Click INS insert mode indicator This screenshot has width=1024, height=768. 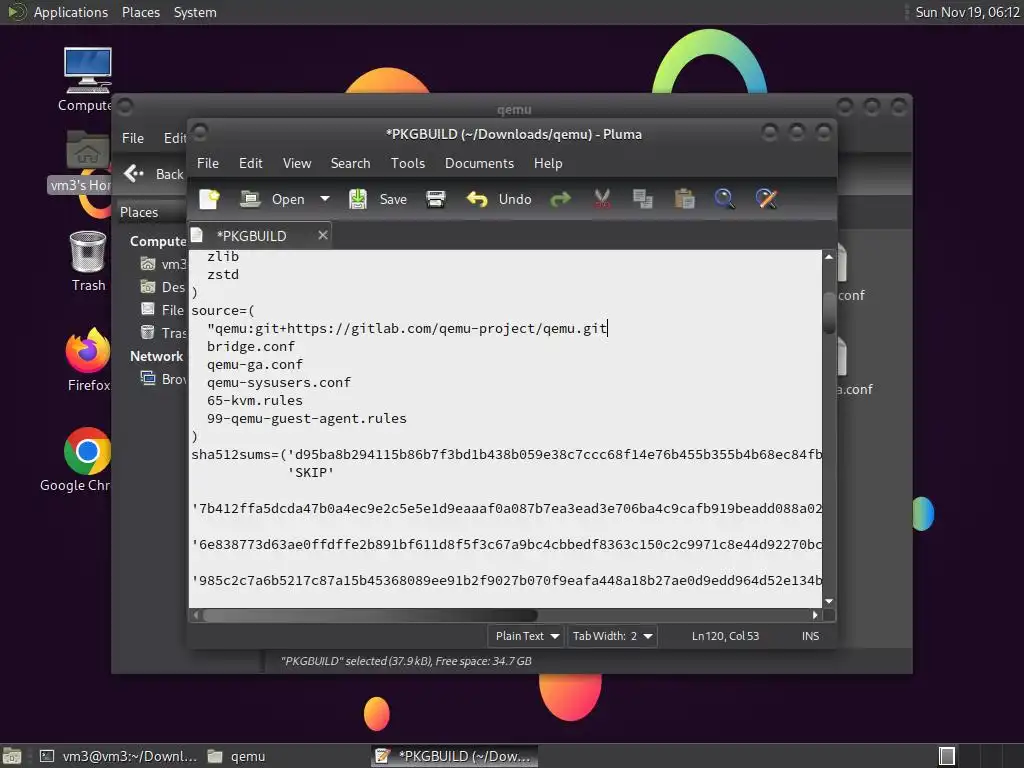click(810, 636)
